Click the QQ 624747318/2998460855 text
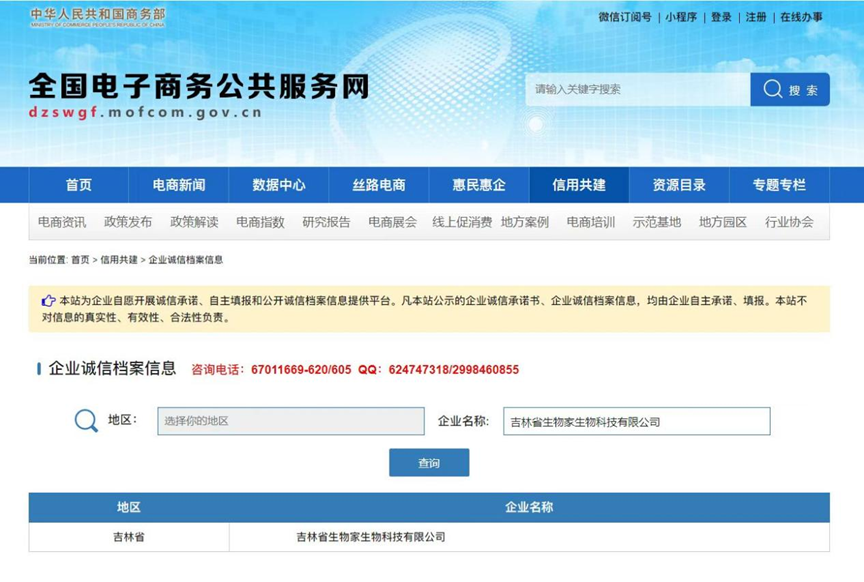 439,369
